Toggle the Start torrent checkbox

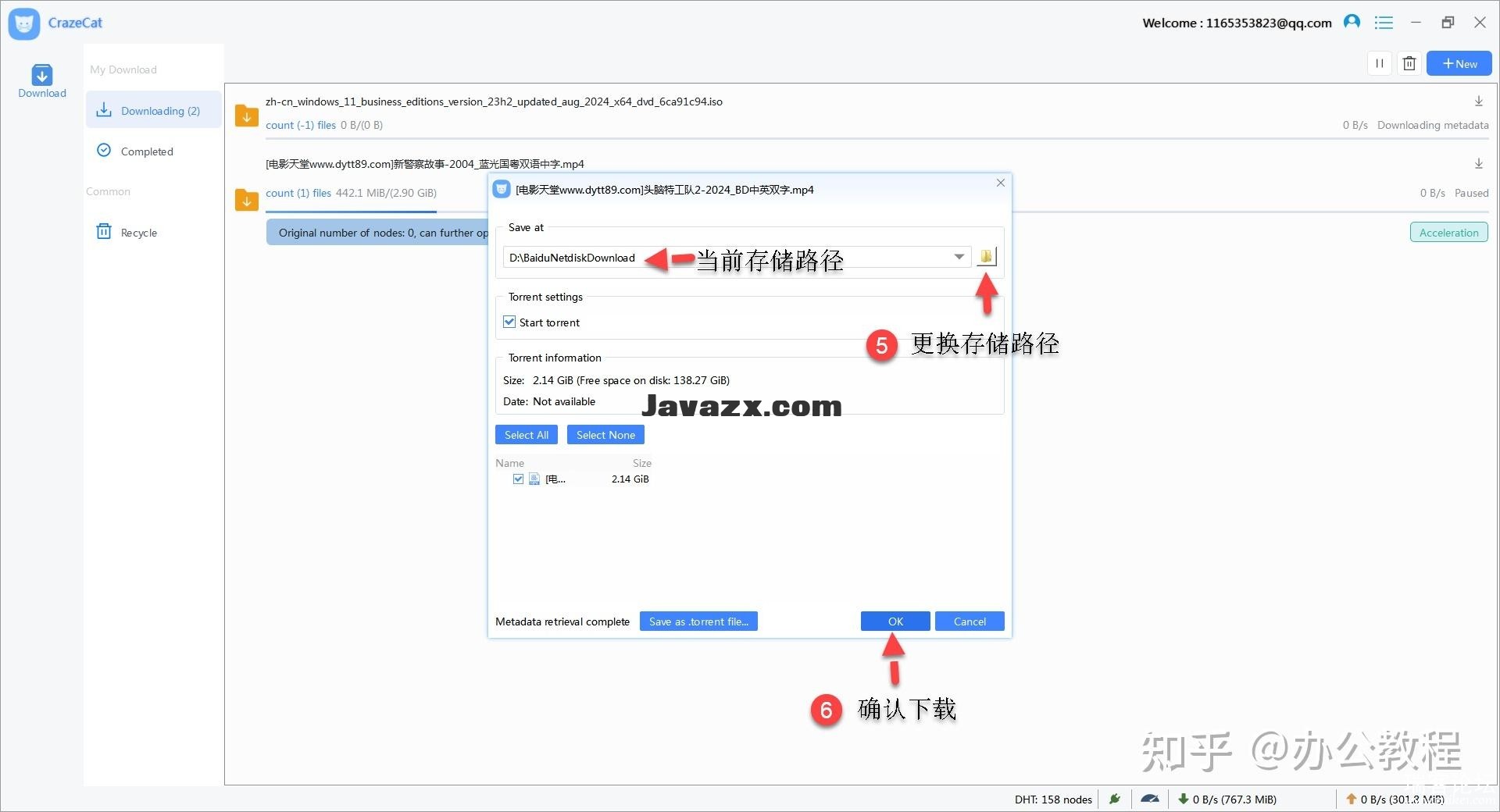tap(509, 322)
